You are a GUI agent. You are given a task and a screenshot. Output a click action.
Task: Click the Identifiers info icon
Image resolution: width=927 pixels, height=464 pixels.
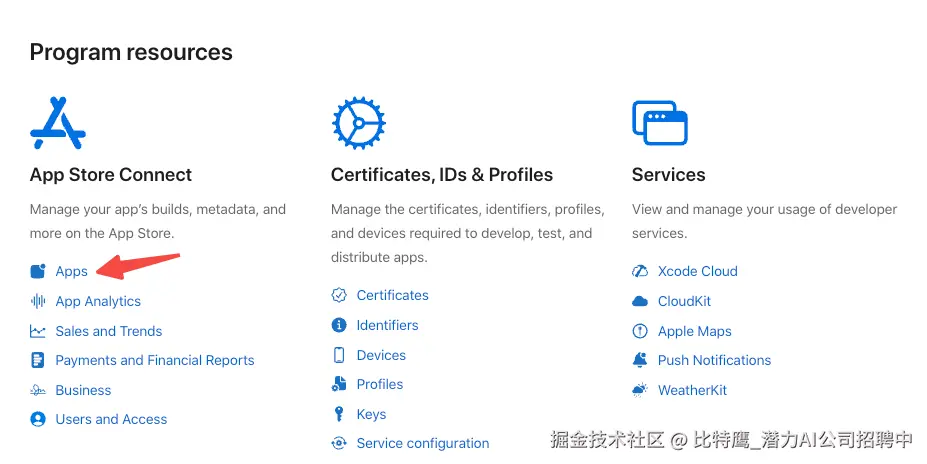click(339, 325)
